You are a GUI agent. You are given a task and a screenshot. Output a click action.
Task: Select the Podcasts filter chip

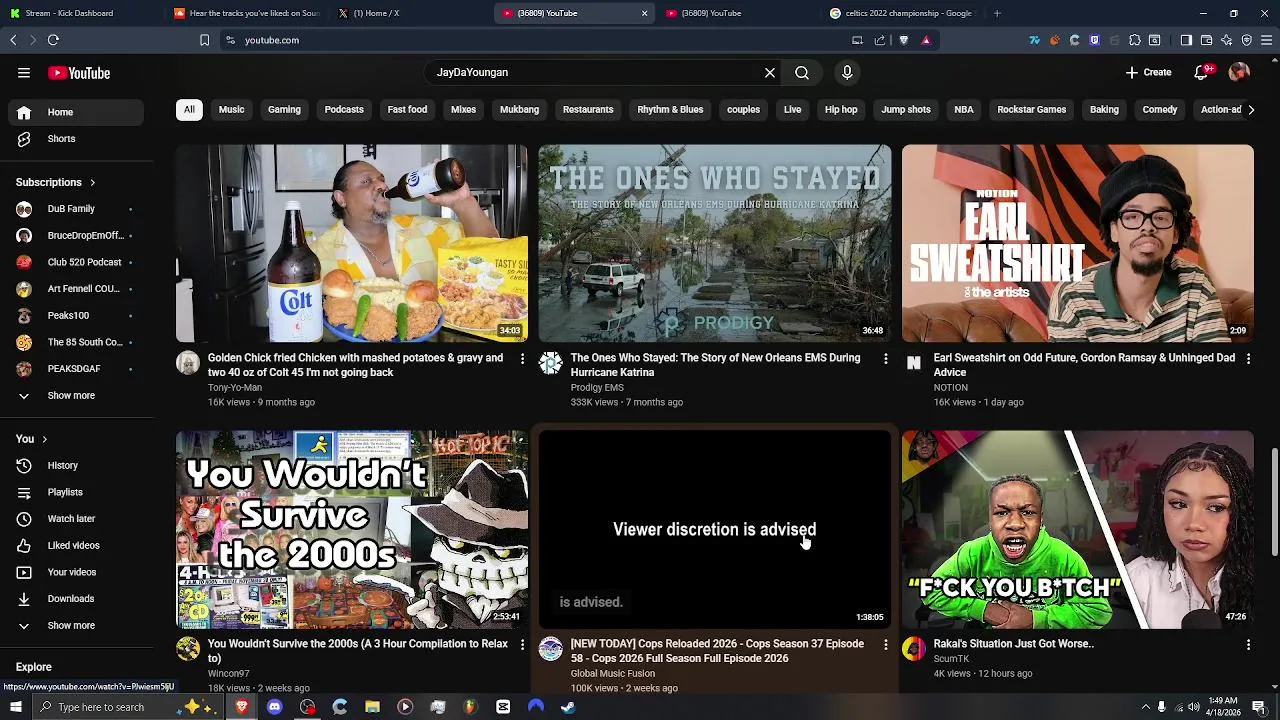pos(344,110)
